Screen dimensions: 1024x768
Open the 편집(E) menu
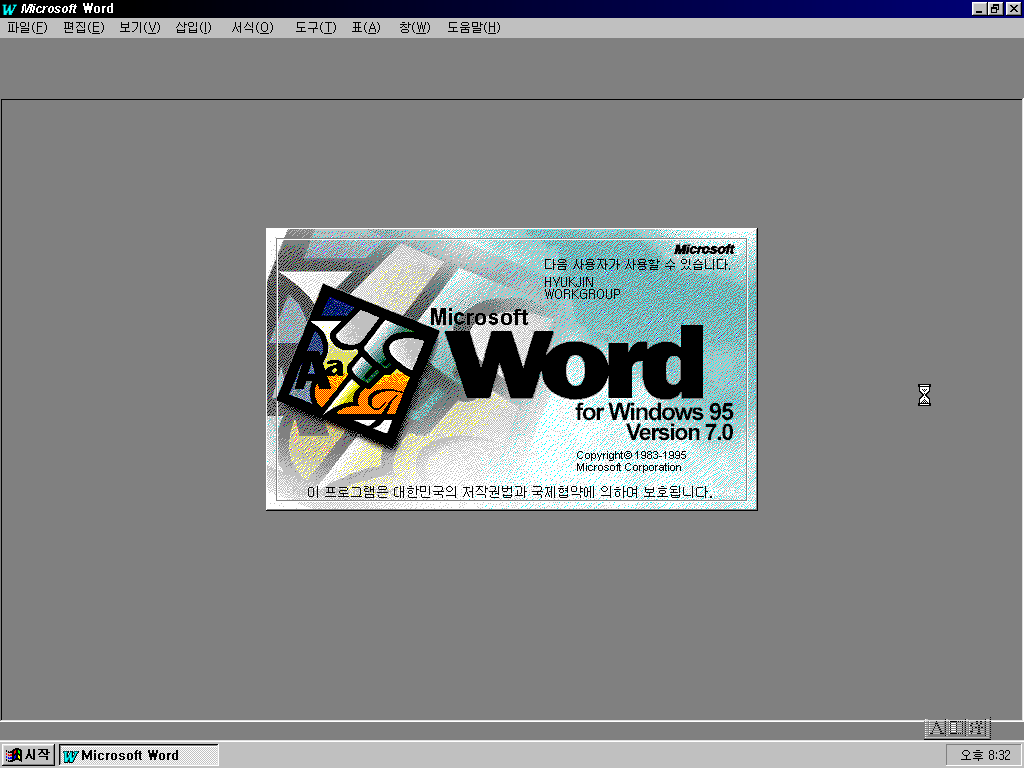click(x=84, y=27)
